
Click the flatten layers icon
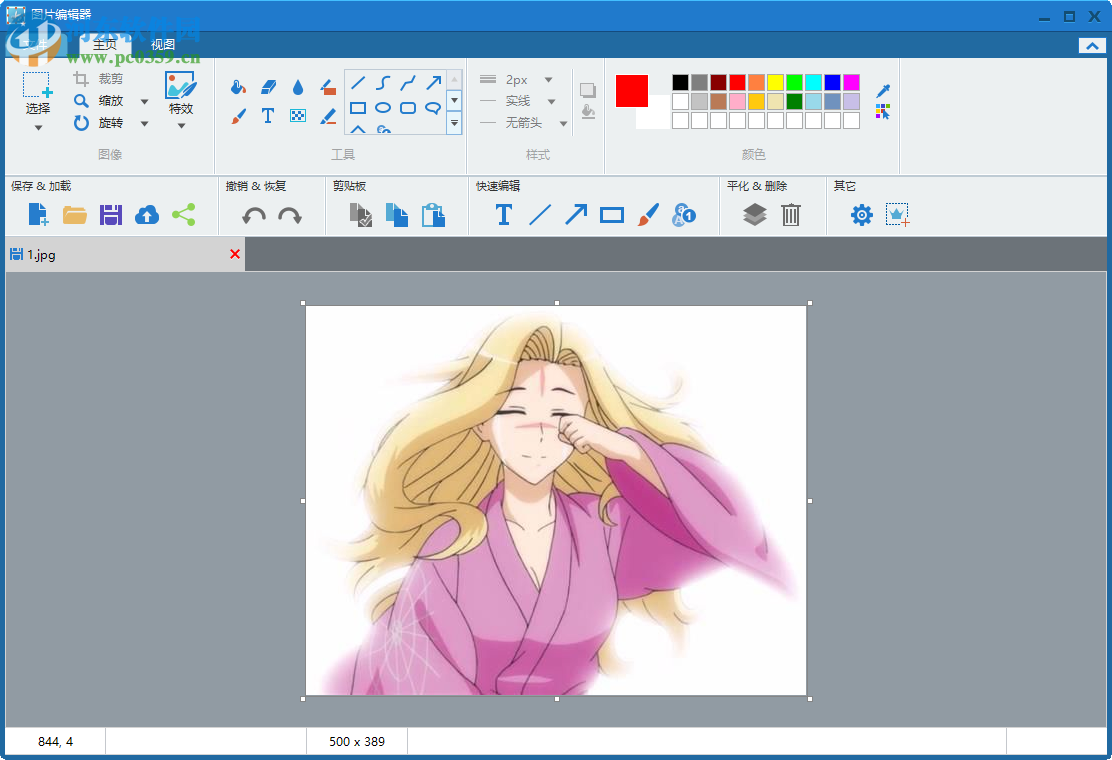point(755,214)
